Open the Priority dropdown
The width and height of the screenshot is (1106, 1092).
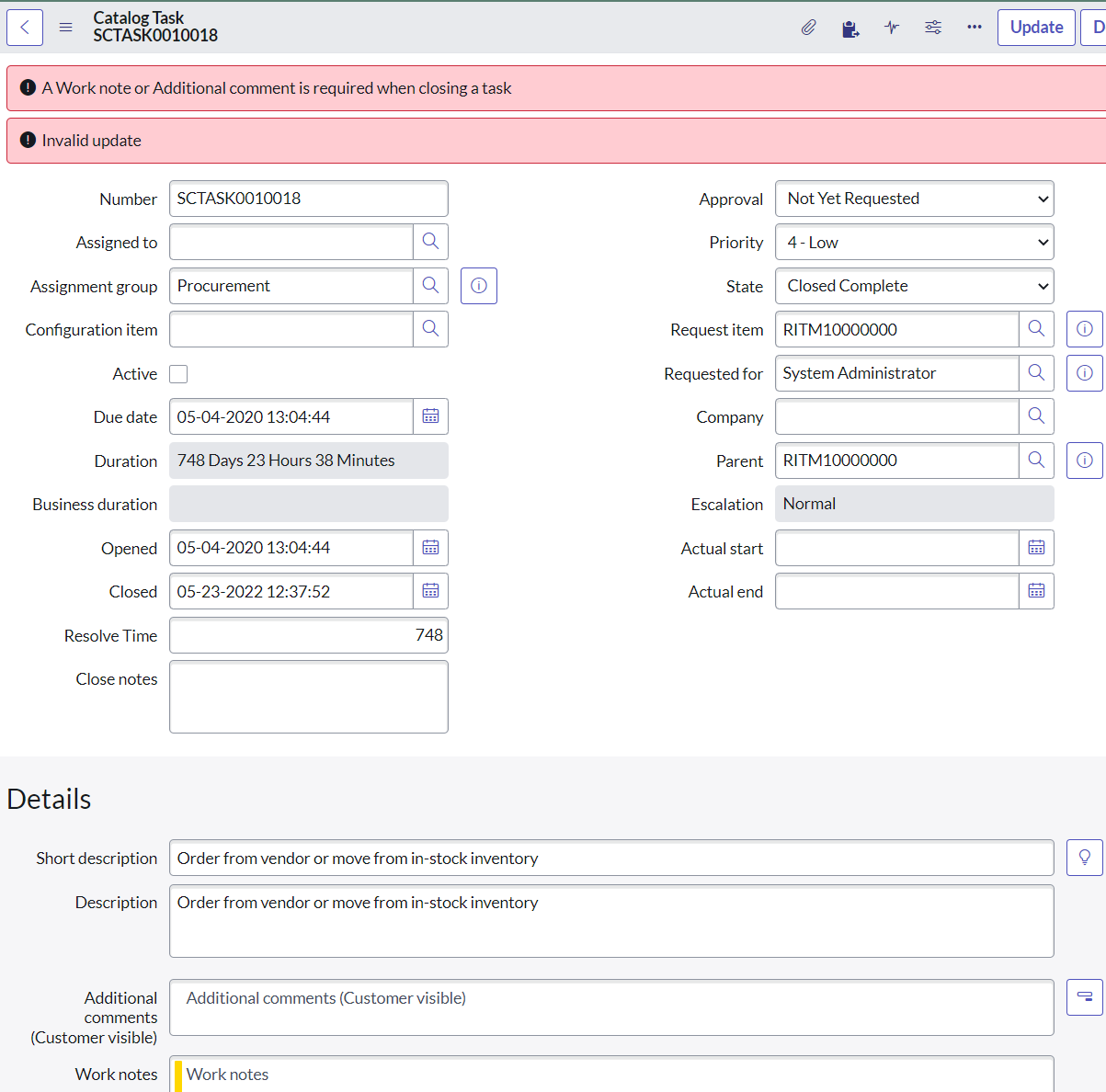914,243
